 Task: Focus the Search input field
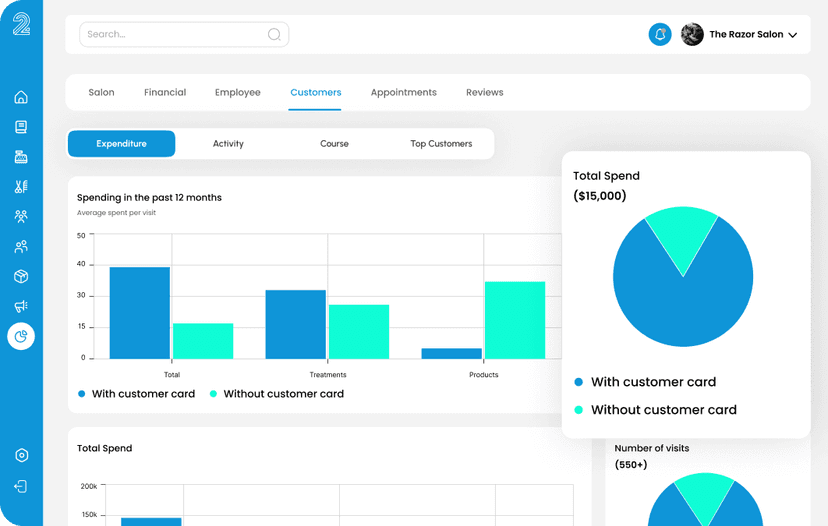coord(184,34)
